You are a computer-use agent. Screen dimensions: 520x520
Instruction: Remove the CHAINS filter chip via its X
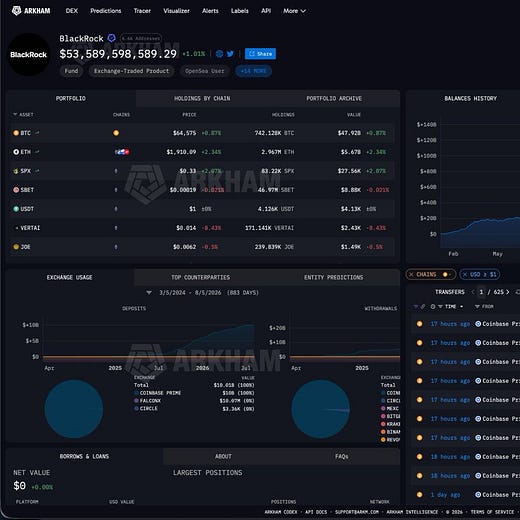coord(411,274)
